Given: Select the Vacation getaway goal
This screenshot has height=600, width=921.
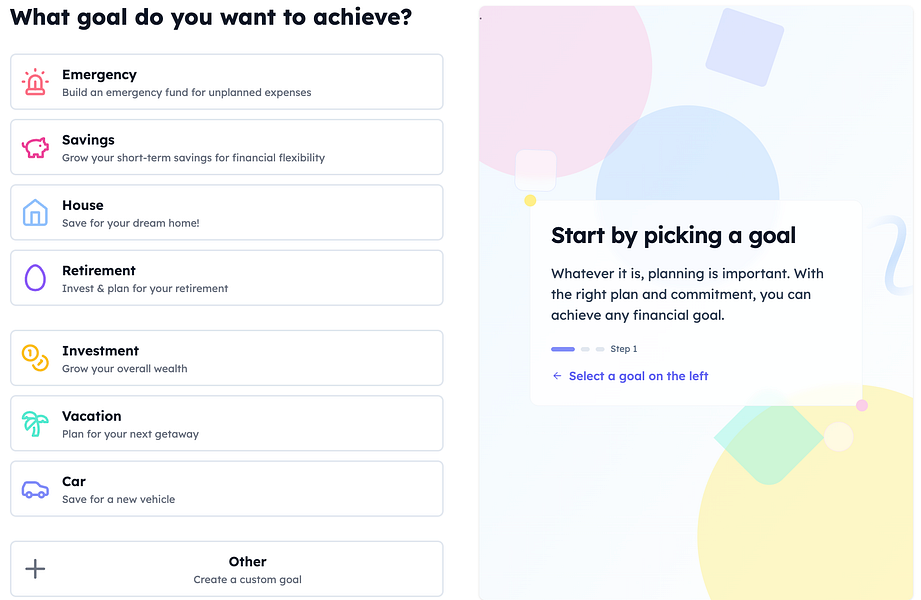Looking at the screenshot, I should tap(227, 423).
